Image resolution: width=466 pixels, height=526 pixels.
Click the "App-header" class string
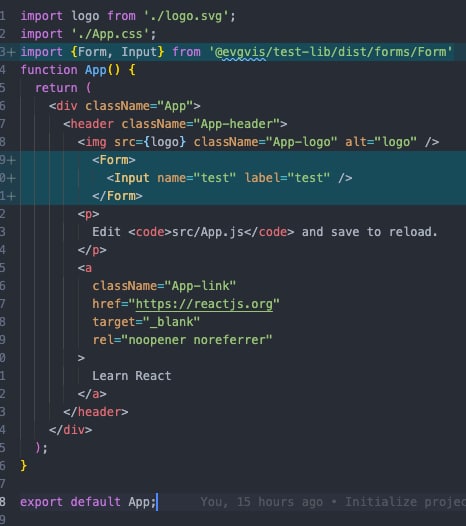(x=237, y=124)
